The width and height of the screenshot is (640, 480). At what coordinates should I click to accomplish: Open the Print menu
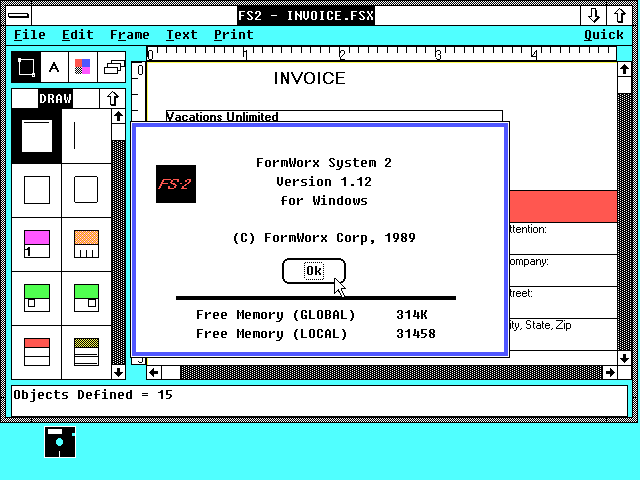[x=233, y=35]
